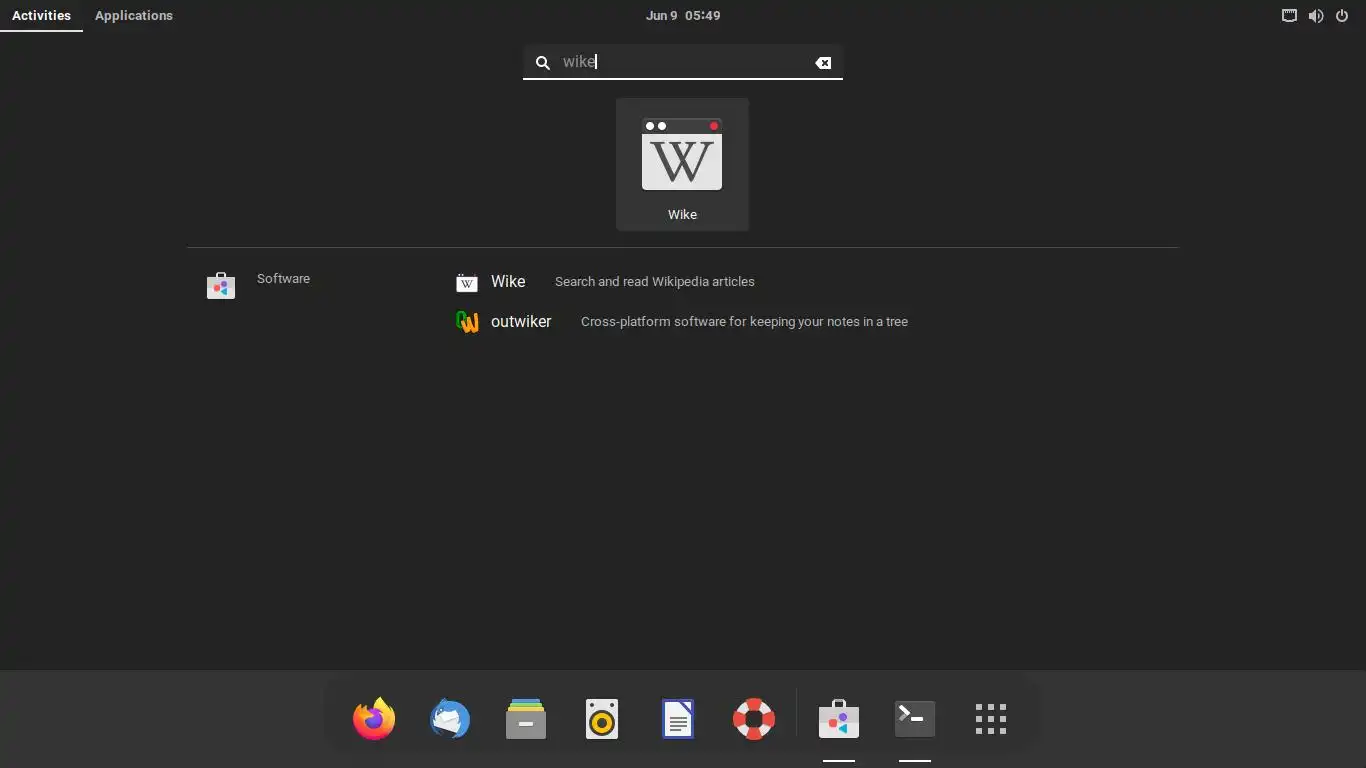Focus the search input containing 'wike'

pyautogui.click(x=683, y=62)
